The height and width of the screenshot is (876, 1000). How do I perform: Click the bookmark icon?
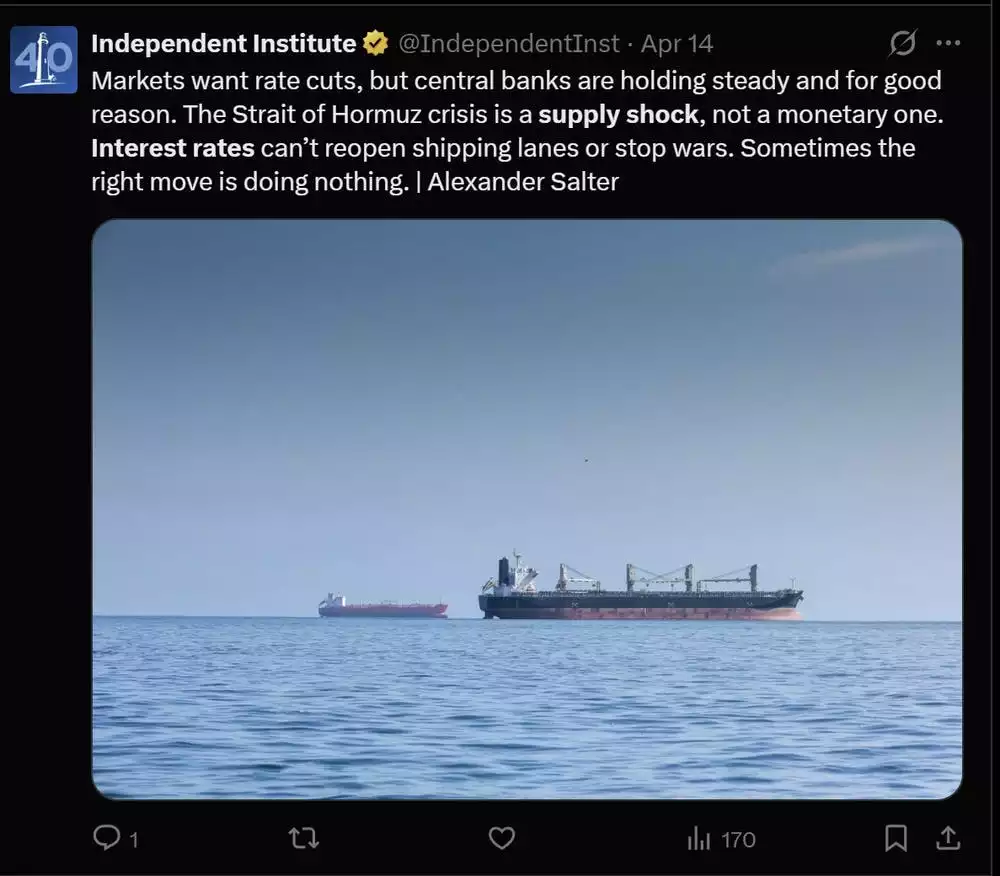coord(898,838)
